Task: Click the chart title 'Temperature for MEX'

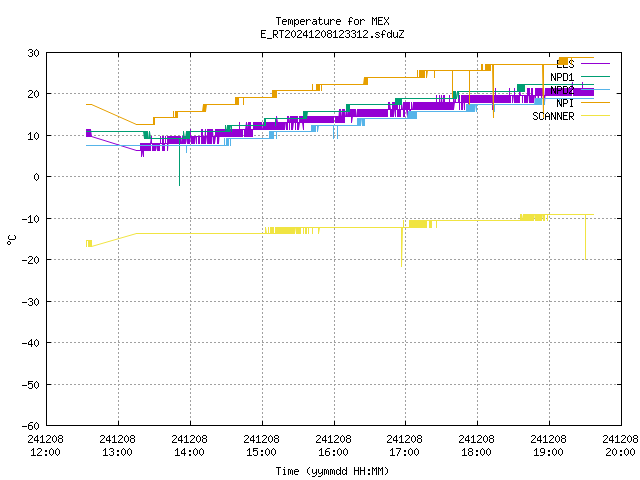Action: click(x=332, y=21)
